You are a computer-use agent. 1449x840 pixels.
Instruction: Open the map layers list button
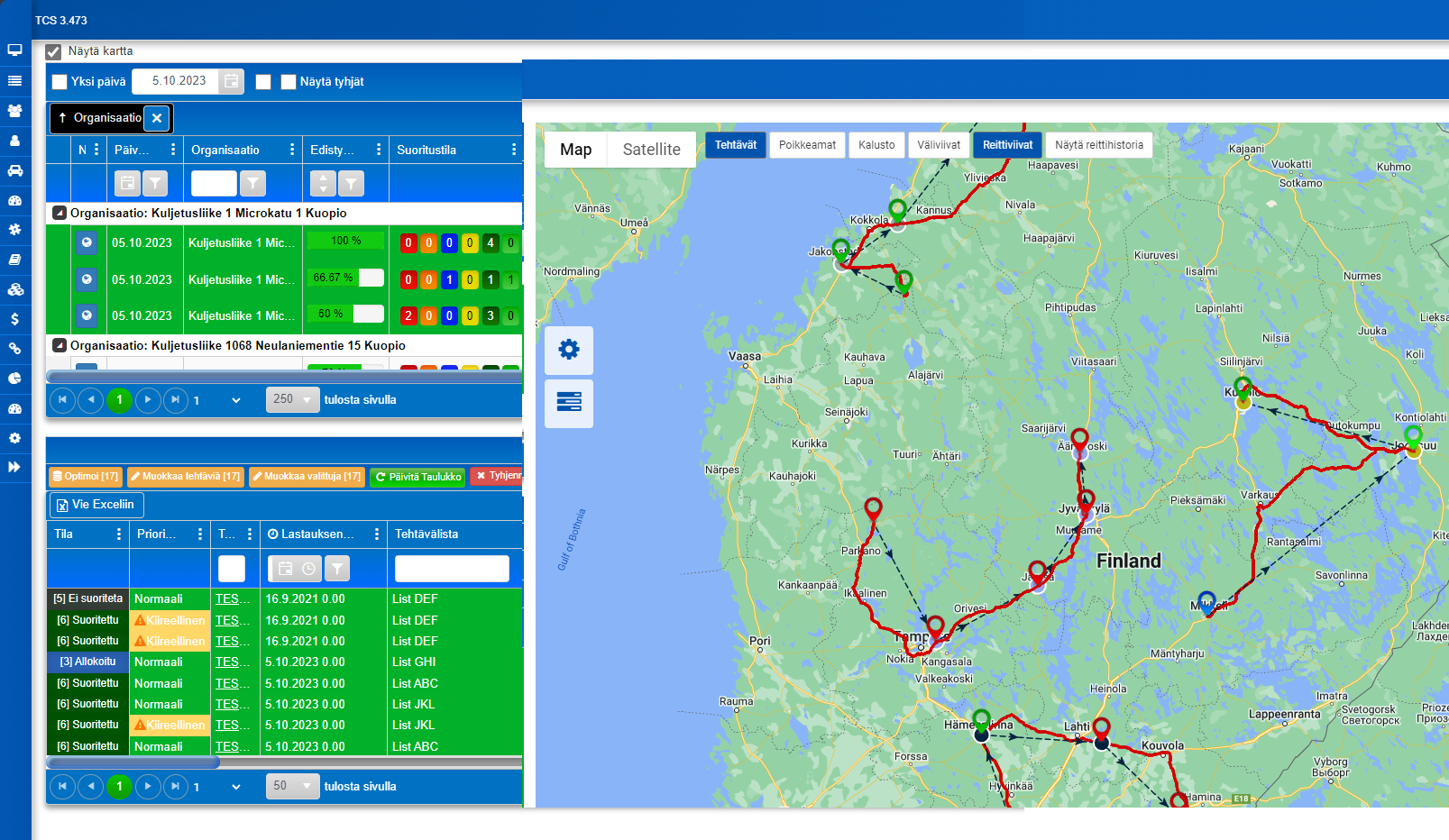tap(569, 403)
